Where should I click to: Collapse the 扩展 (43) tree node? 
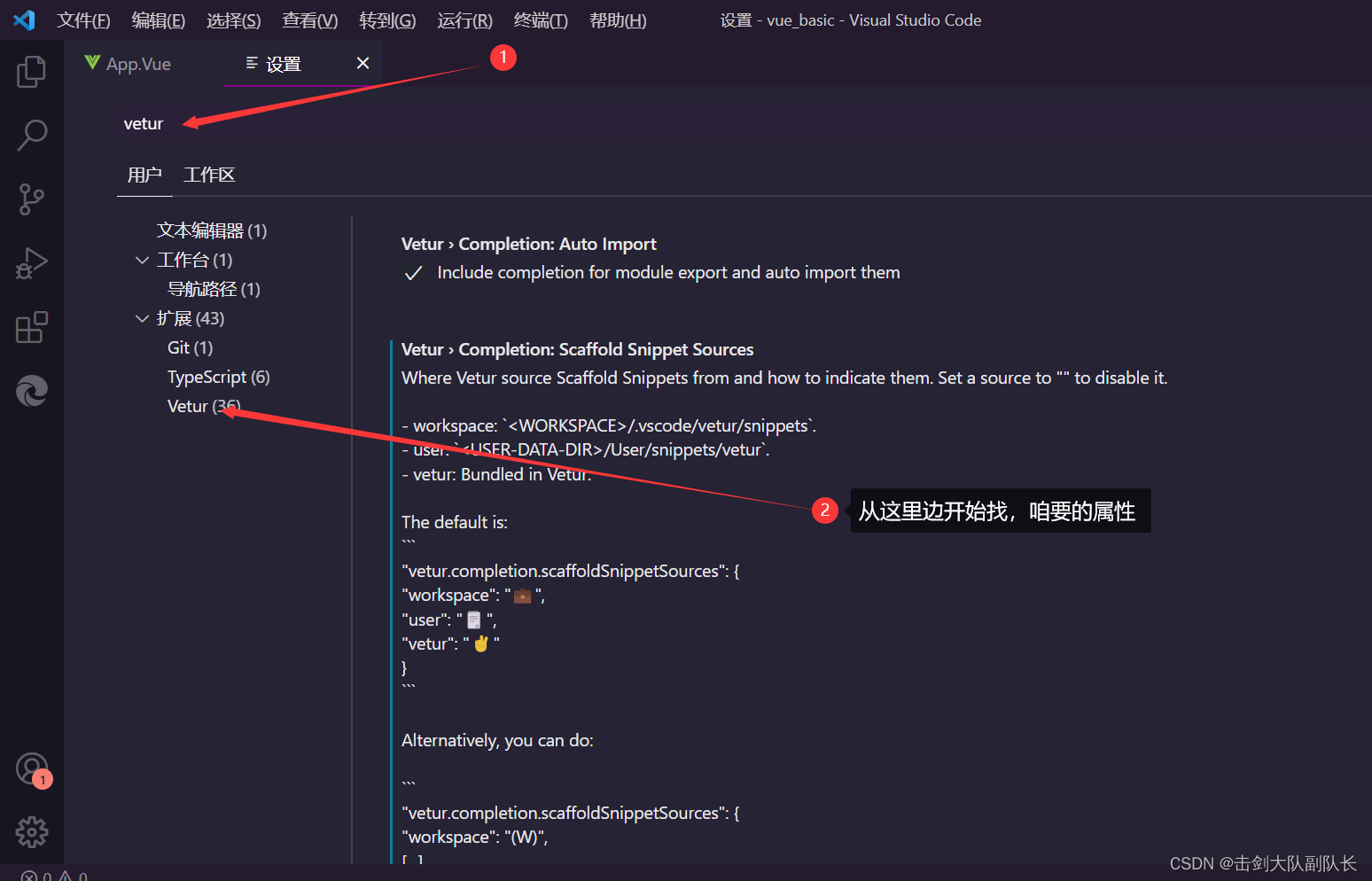point(142,318)
